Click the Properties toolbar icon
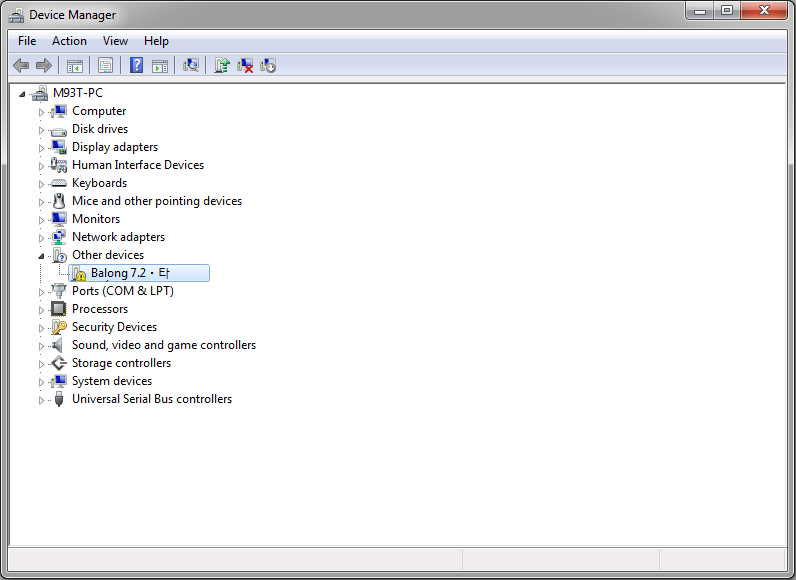 point(104,65)
